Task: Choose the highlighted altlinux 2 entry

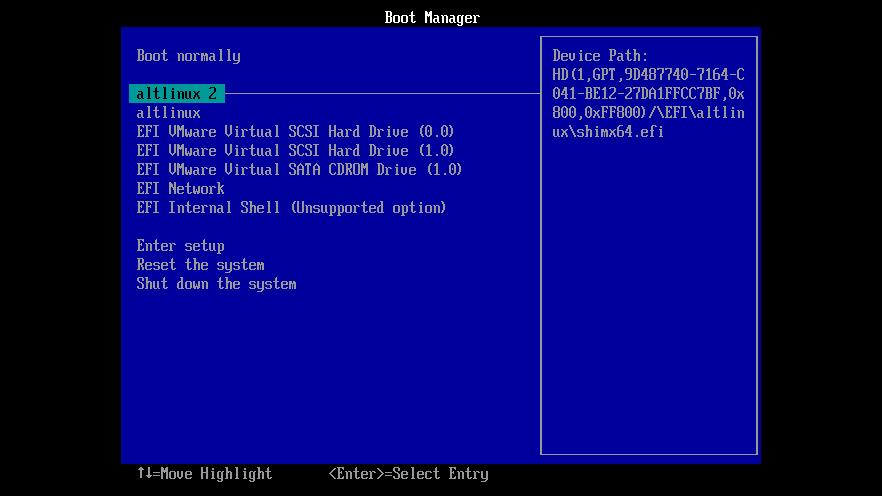Action: tap(177, 94)
